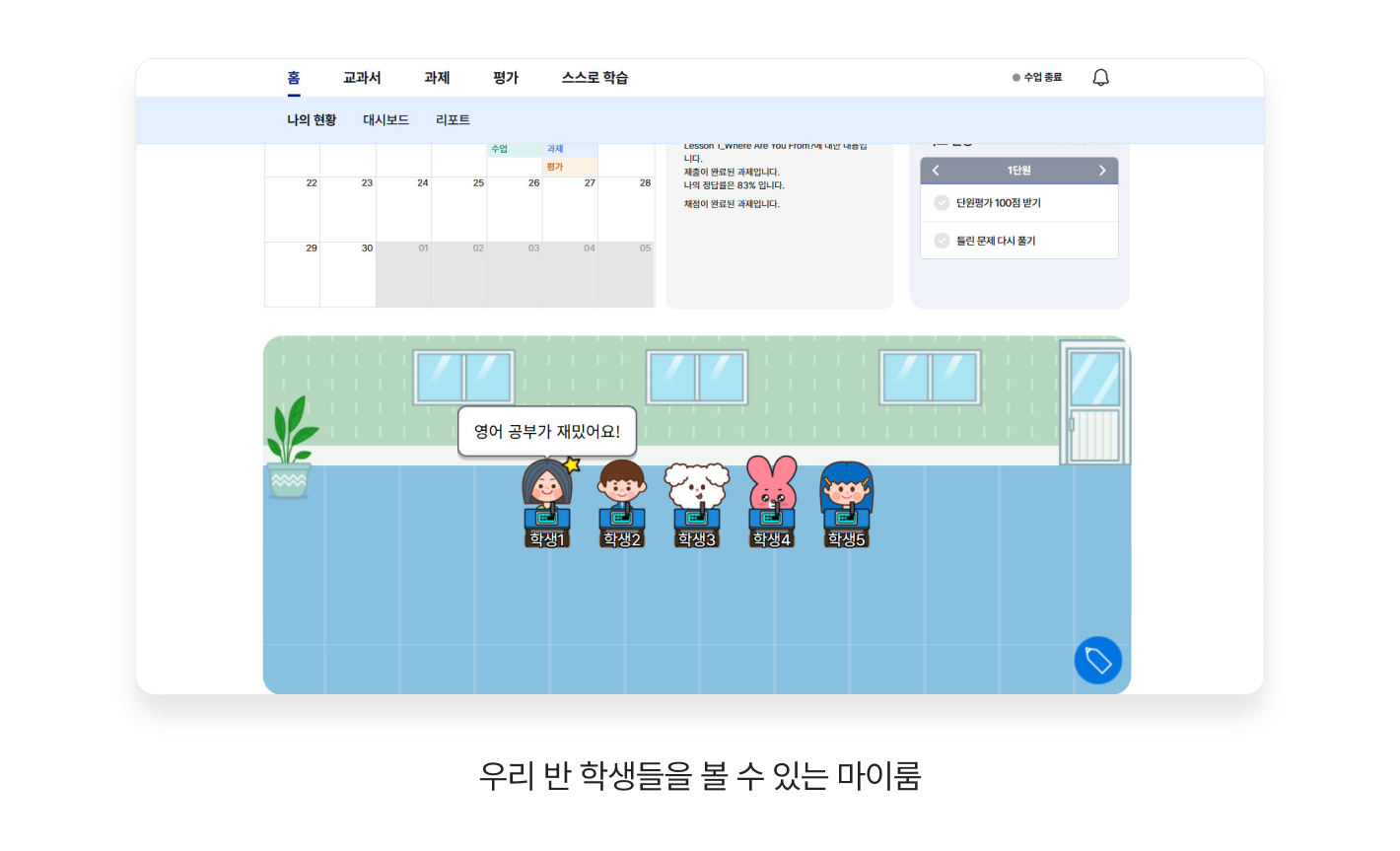Image resolution: width=1400 pixels, height=851 pixels.
Task: Click the 학생3 white puppy avatar
Action: pos(697,493)
